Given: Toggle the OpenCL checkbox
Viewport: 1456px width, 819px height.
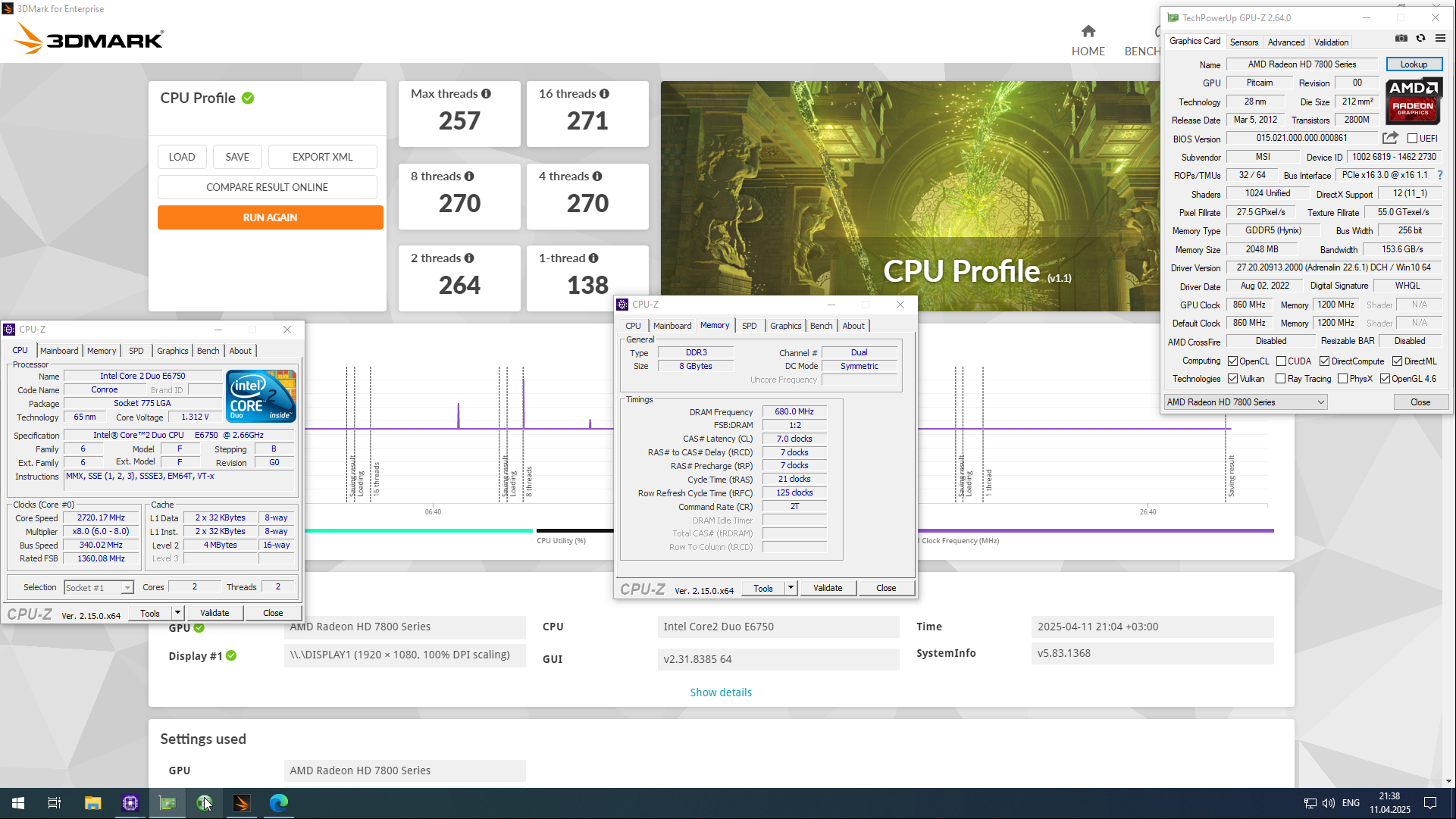Looking at the screenshot, I should point(1233,361).
